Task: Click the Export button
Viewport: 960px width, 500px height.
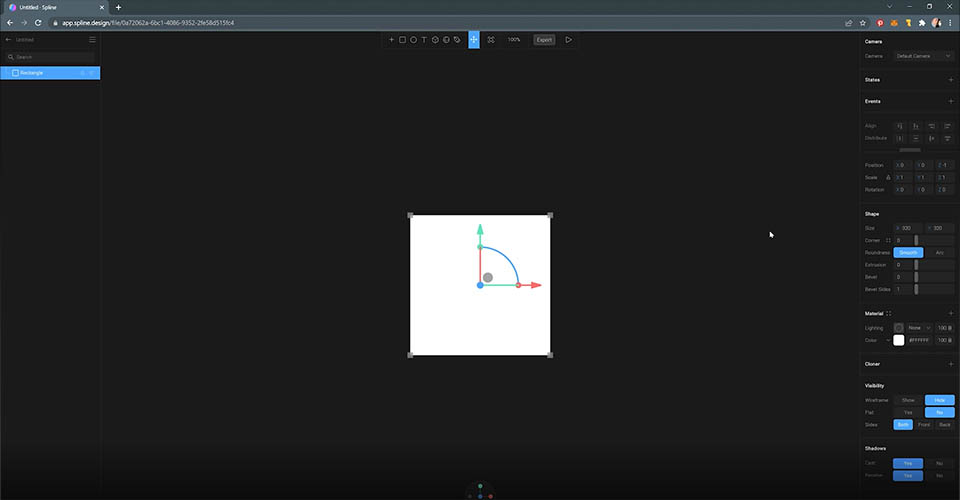Action: pyautogui.click(x=544, y=40)
